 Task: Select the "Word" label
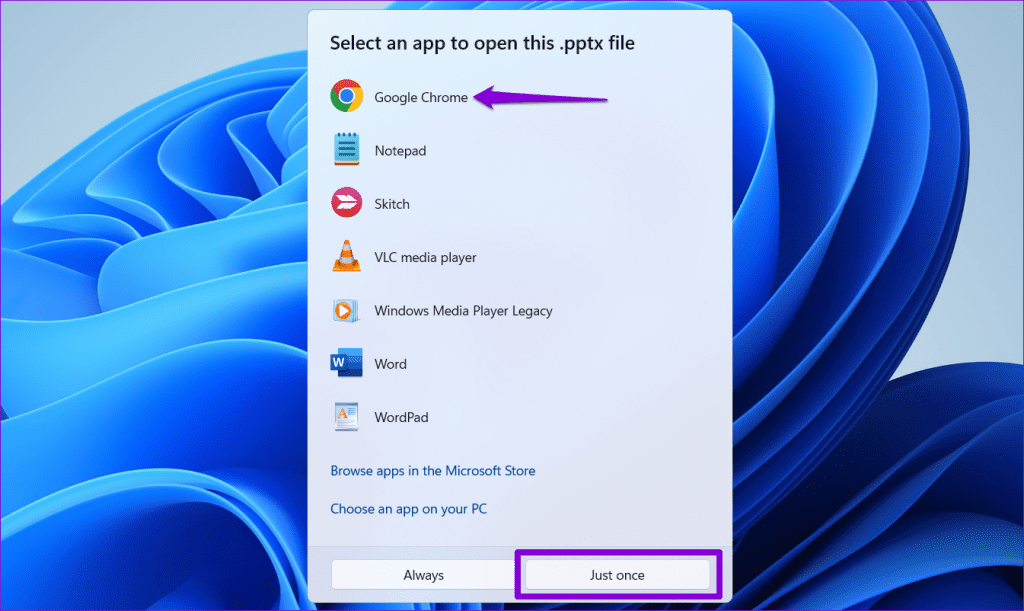391,364
